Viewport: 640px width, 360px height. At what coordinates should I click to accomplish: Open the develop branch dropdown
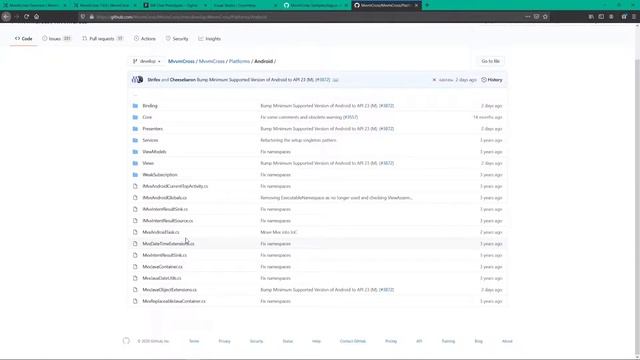pos(146,61)
